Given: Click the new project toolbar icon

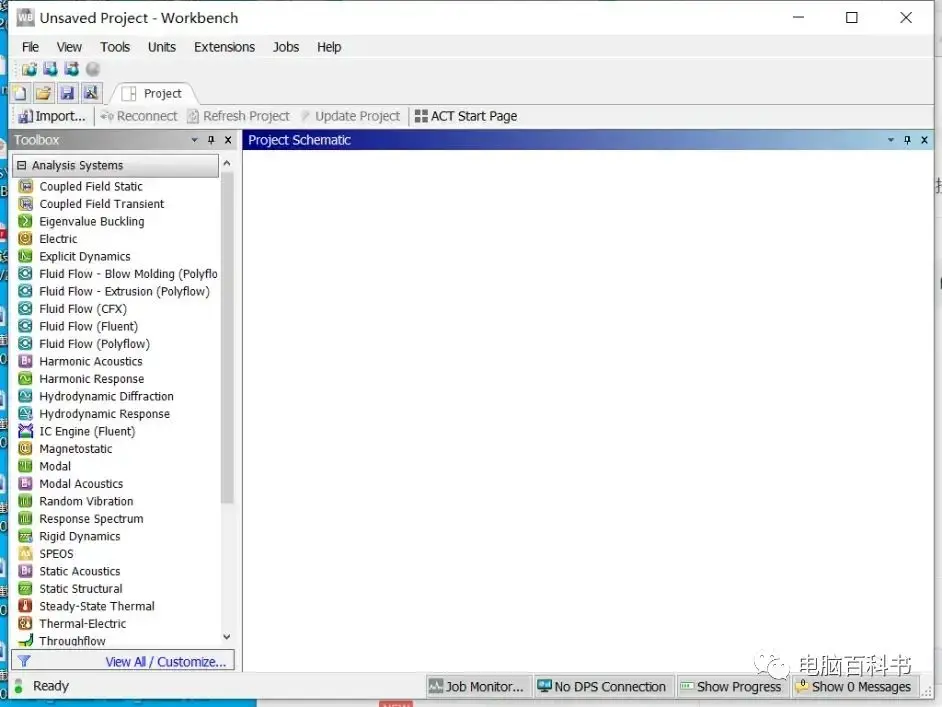Looking at the screenshot, I should click(x=20, y=93).
